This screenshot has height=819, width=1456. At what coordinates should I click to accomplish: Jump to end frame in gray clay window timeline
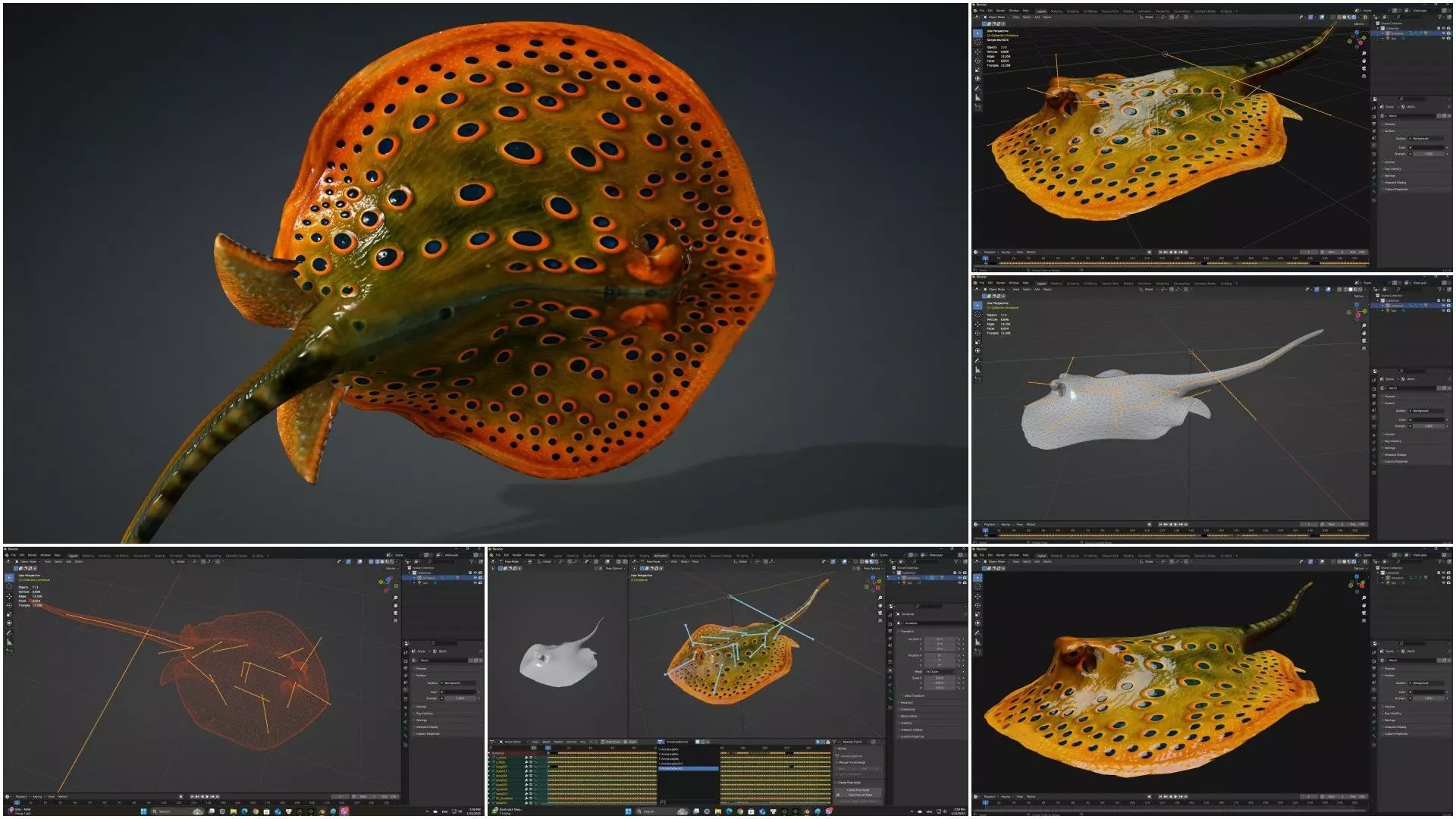click(1186, 524)
